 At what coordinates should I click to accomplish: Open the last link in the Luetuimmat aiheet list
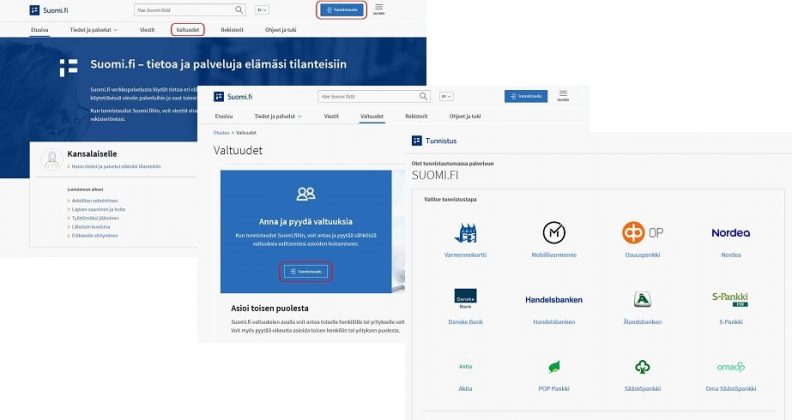(x=94, y=235)
